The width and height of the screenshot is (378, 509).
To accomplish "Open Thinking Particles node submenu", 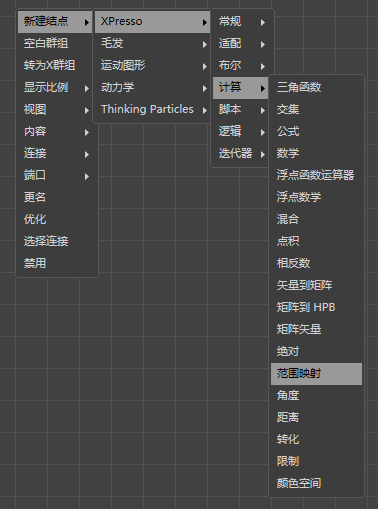I will pyautogui.click(x=153, y=109).
